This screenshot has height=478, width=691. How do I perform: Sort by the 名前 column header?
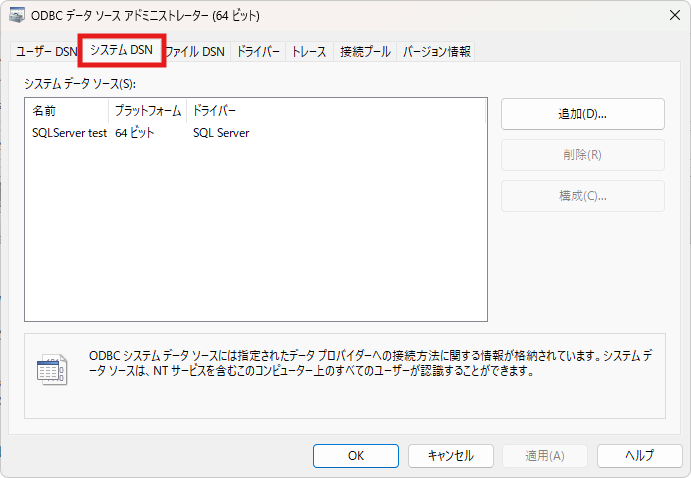[x=67, y=111]
